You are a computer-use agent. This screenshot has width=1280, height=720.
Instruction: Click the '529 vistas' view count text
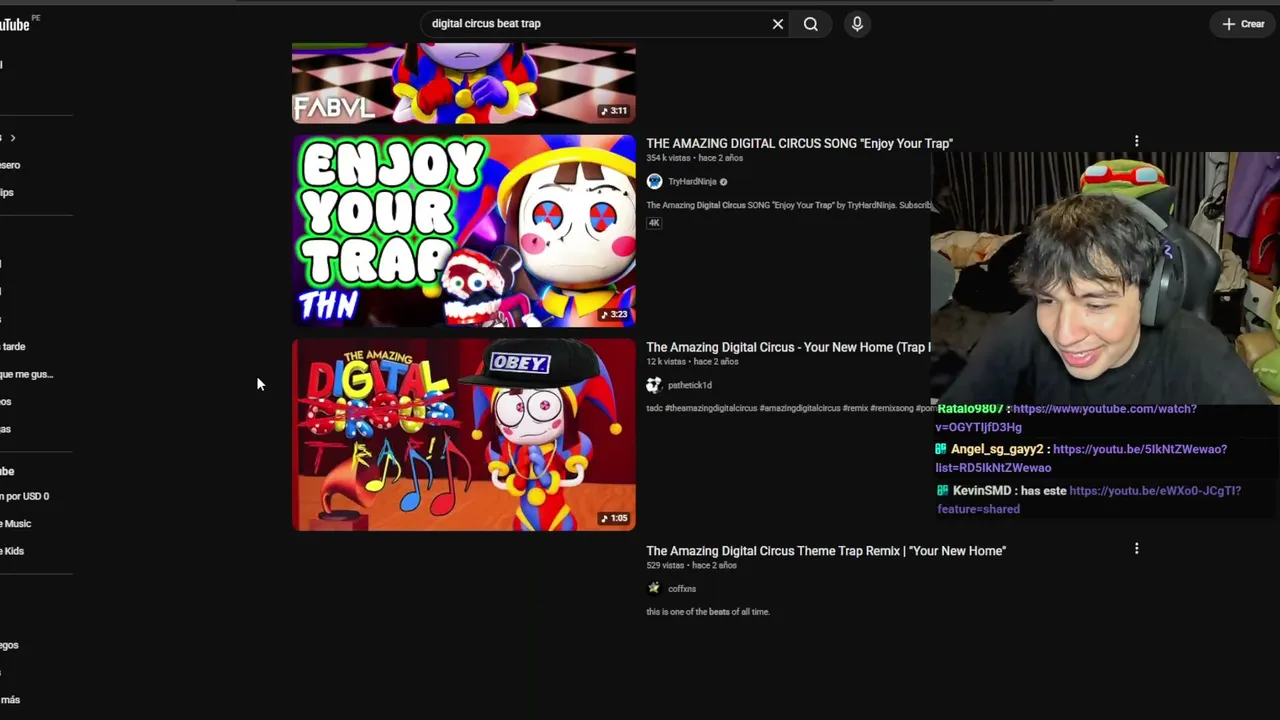(x=665, y=566)
